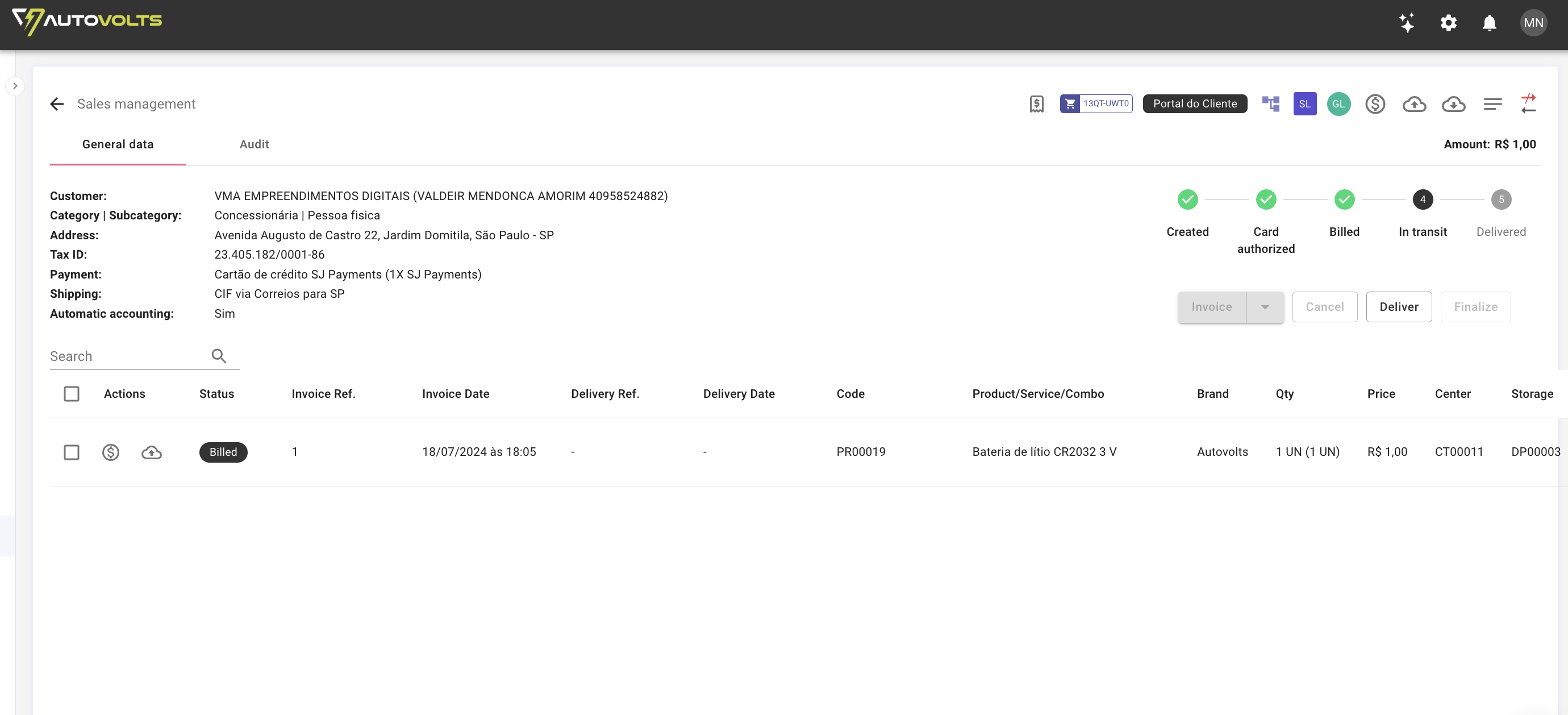Open the settings gear icon
The image size is (1568, 715).
(1449, 23)
